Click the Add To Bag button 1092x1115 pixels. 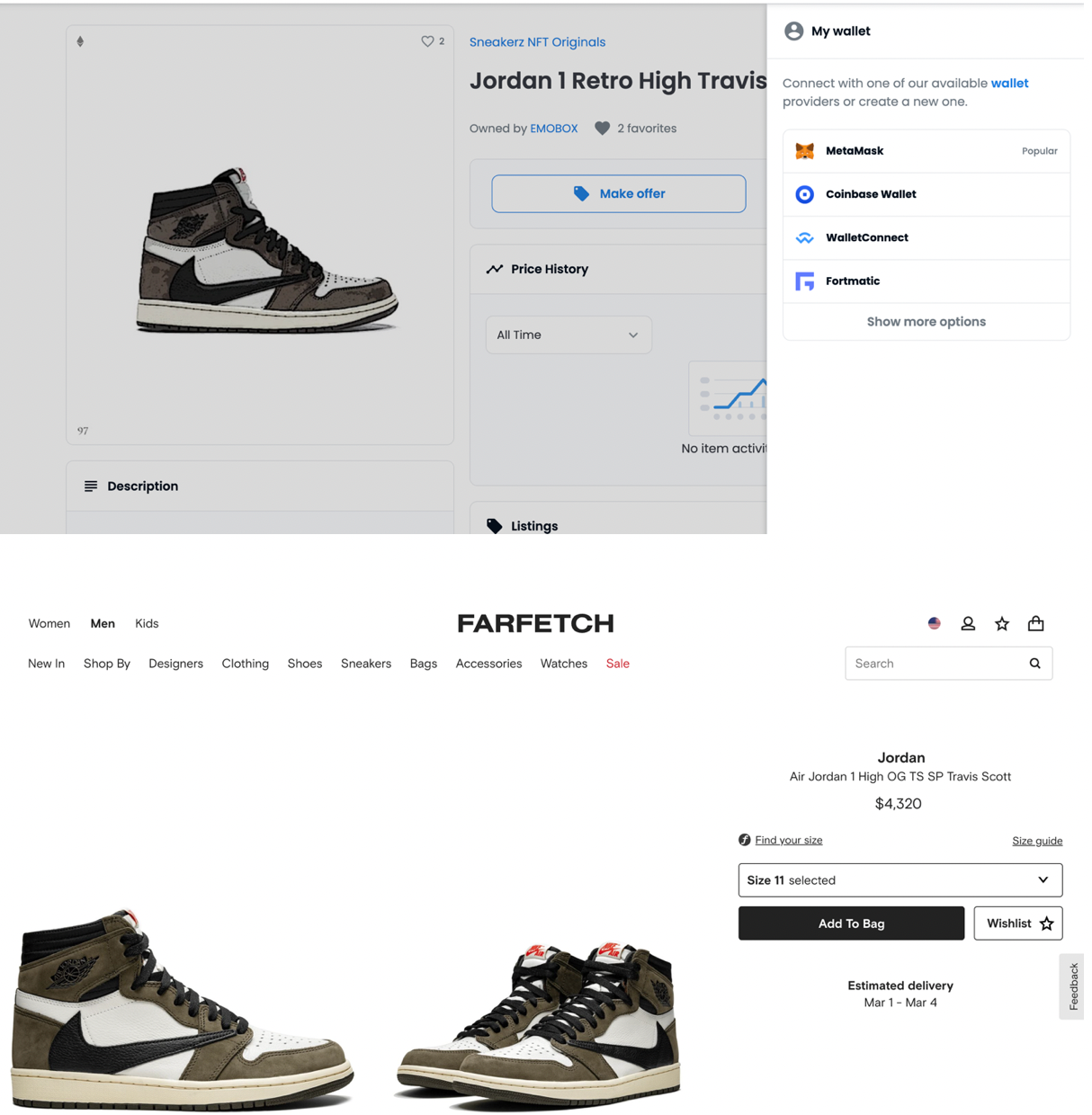point(852,923)
